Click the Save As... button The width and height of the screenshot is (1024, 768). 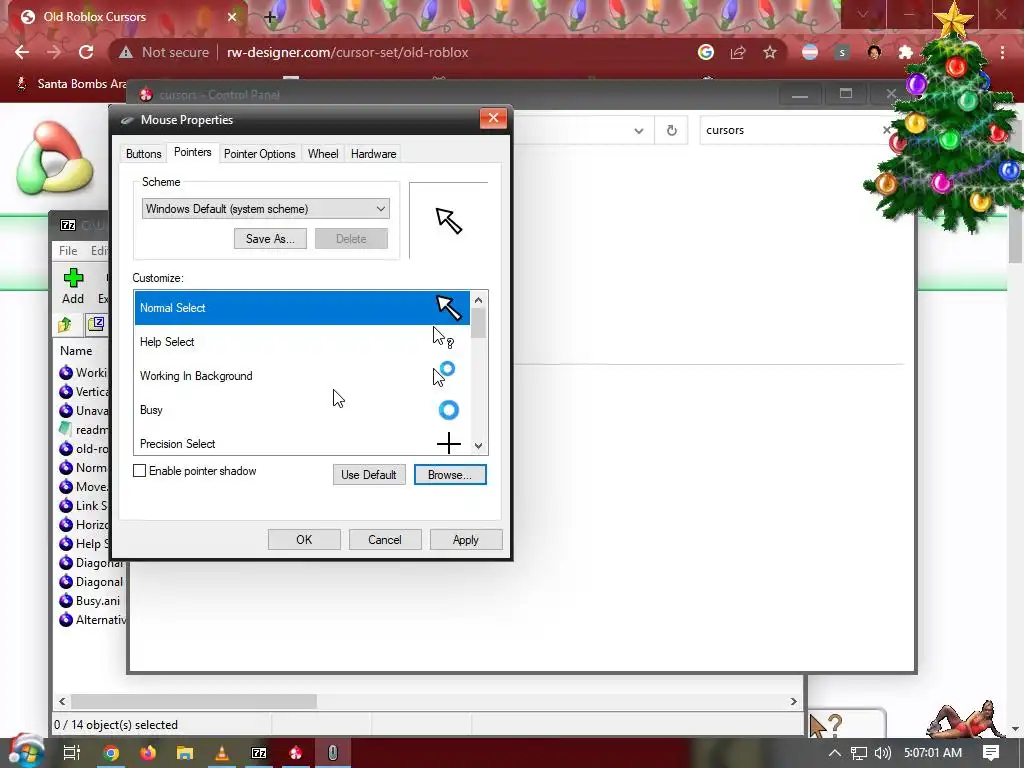[270, 238]
